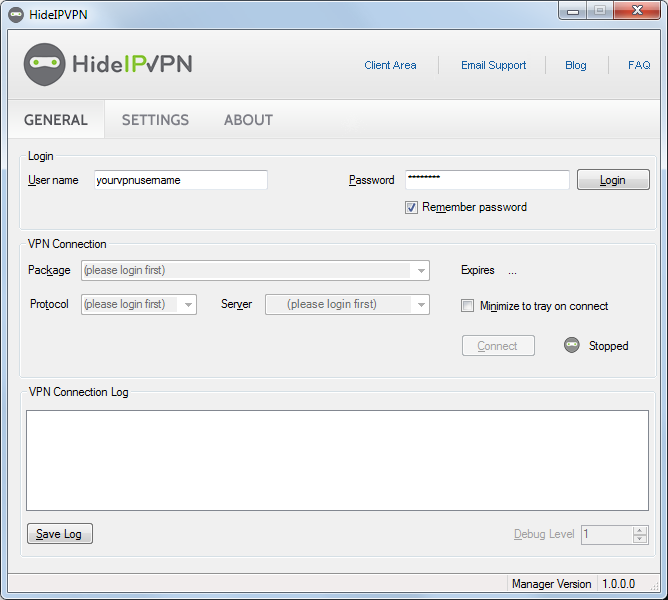Click the Debug Level value field
This screenshot has width=668, height=600.
click(607, 534)
